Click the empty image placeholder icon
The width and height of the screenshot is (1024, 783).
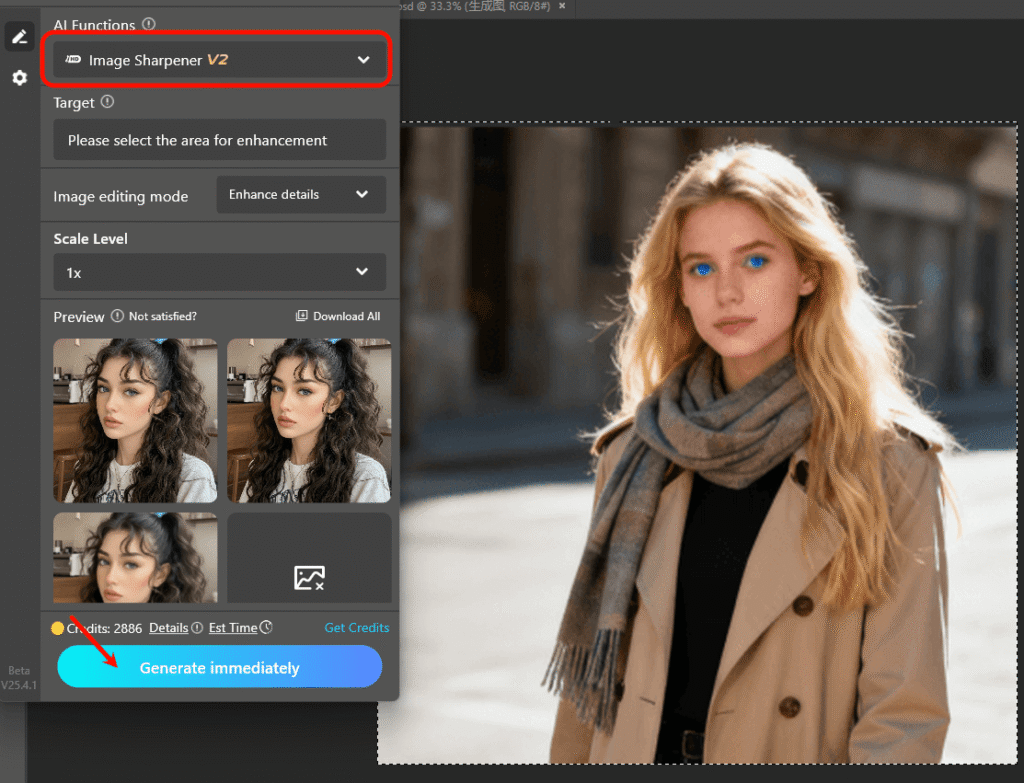coord(309,577)
